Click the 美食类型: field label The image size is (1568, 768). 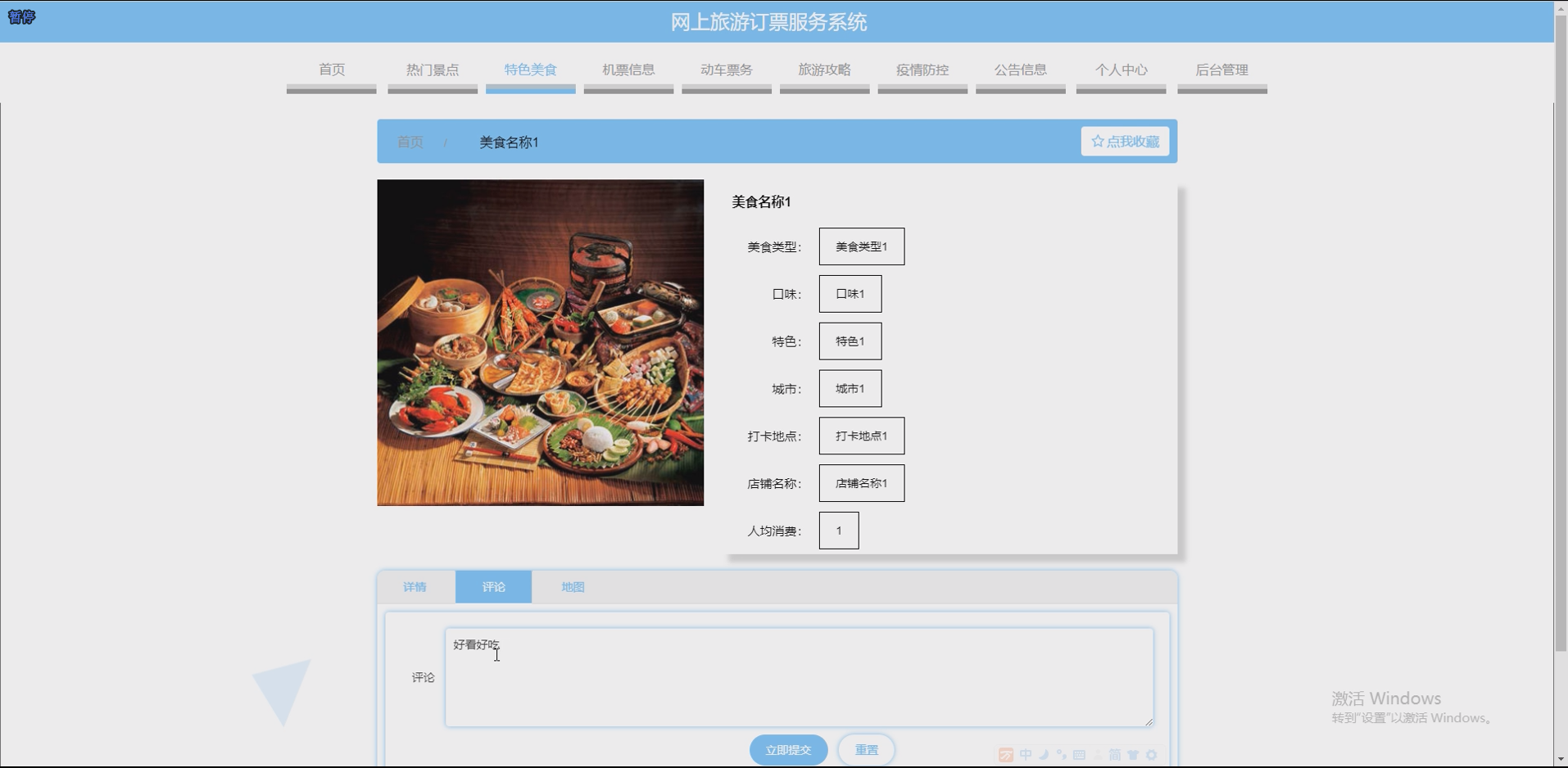(774, 246)
